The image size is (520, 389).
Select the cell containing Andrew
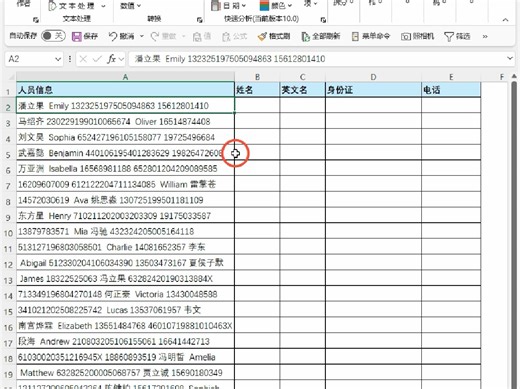tap(125, 341)
